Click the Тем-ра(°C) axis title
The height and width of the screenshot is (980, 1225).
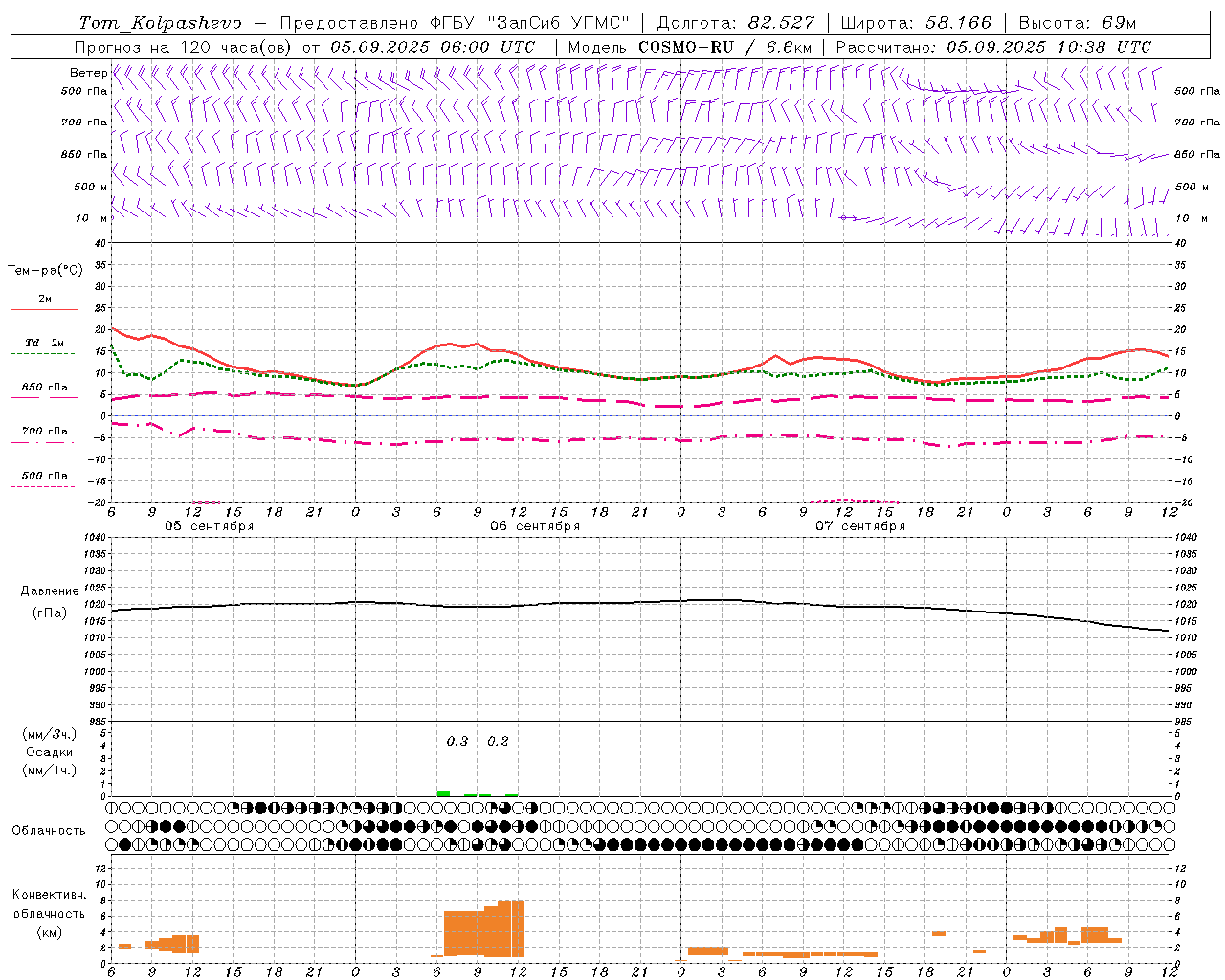point(45,271)
